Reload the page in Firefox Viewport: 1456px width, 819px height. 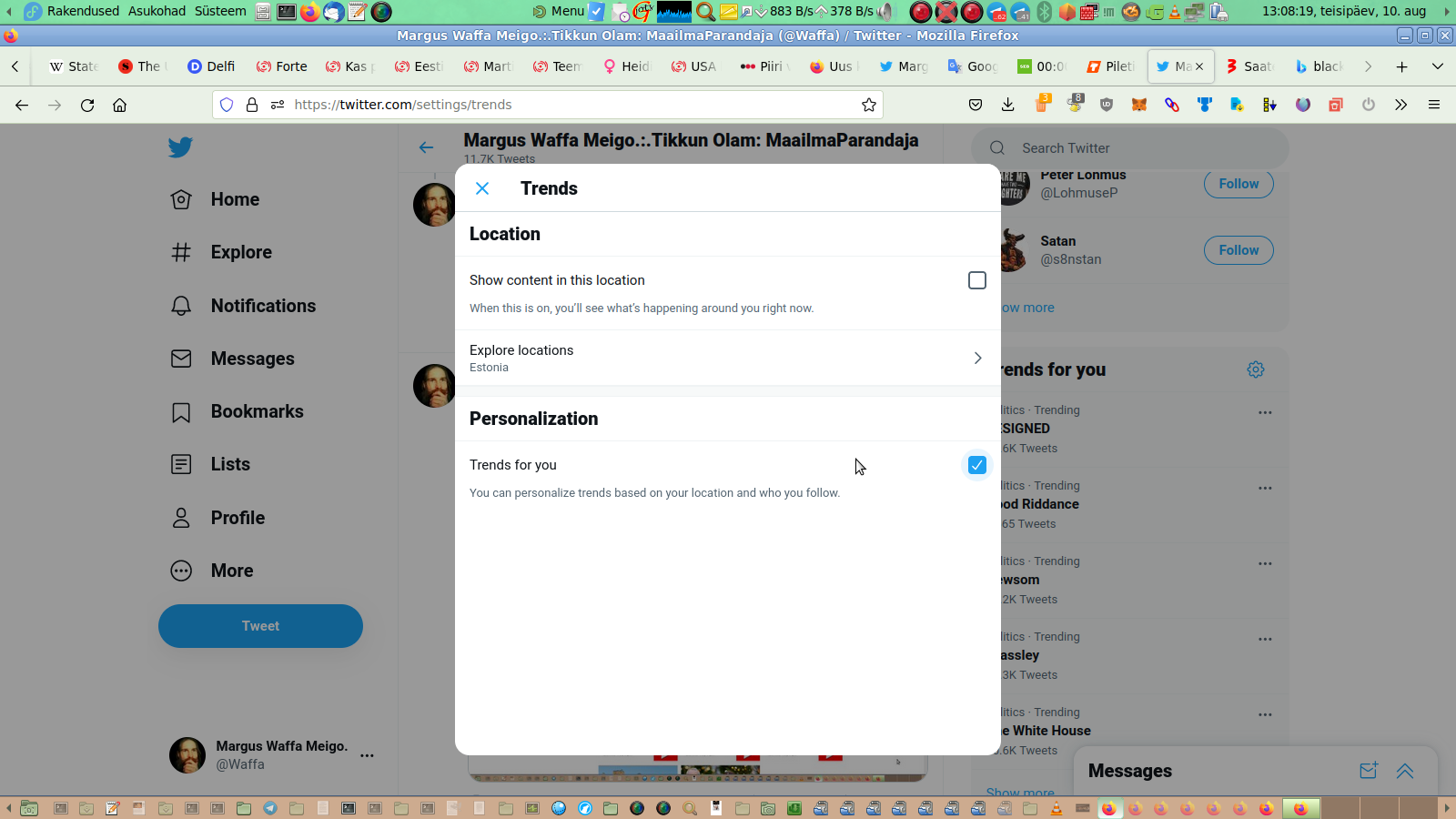coord(87,105)
